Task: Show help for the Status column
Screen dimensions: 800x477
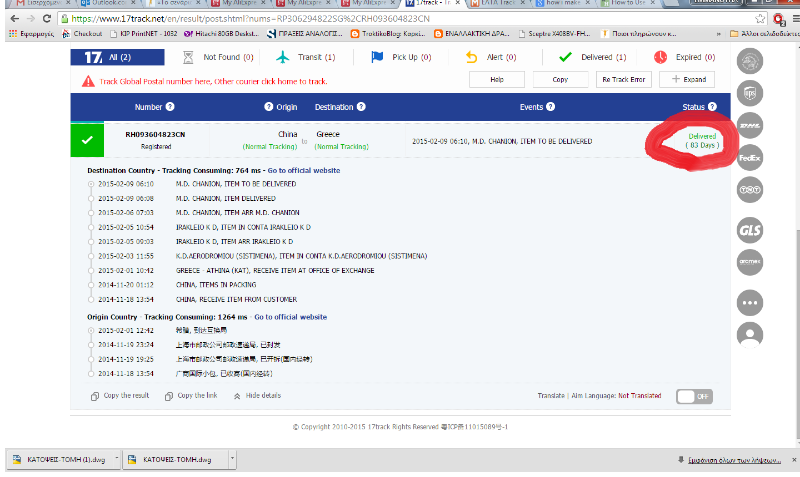Action: pyautogui.click(x=712, y=107)
